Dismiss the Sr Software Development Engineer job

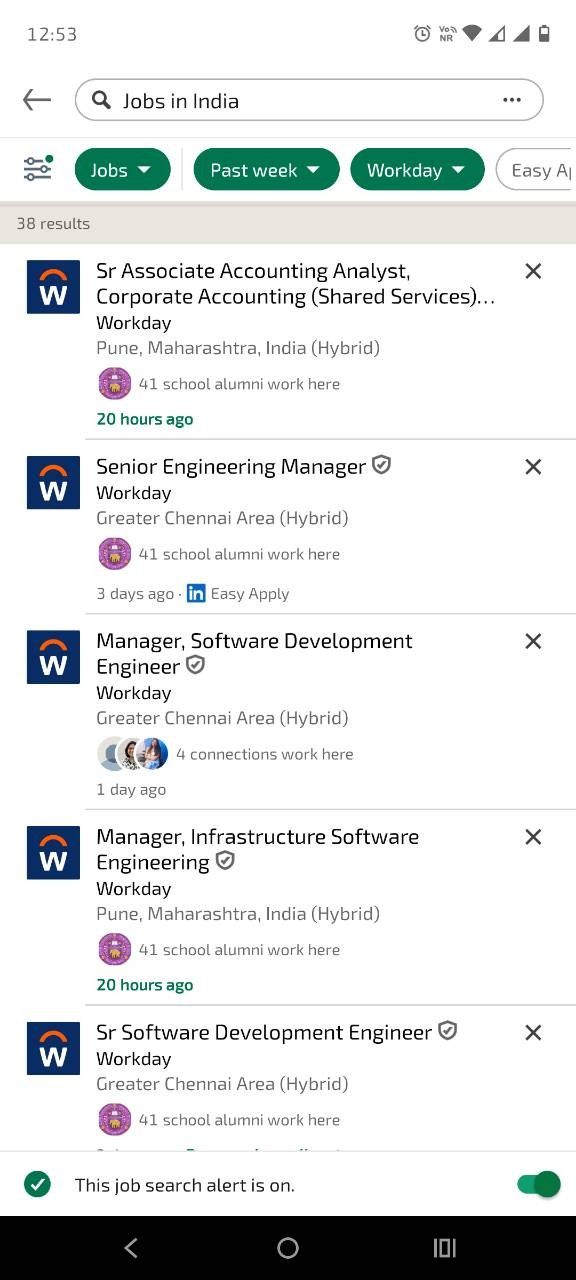pyautogui.click(x=533, y=1033)
